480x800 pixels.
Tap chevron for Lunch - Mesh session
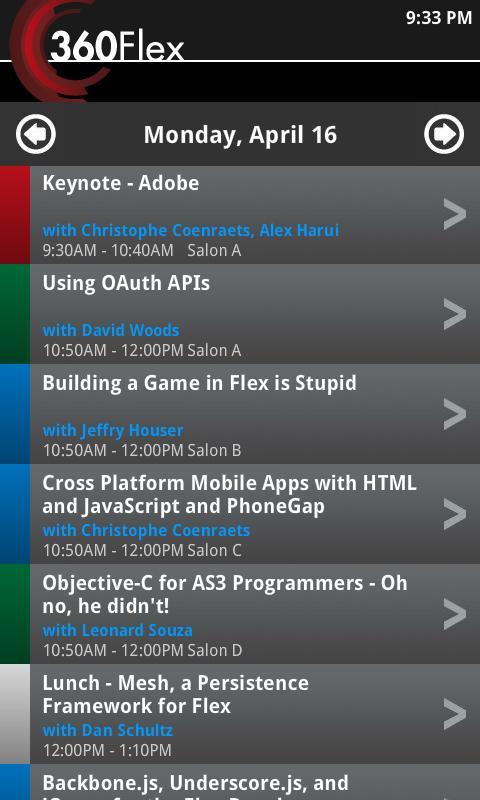[x=455, y=714]
